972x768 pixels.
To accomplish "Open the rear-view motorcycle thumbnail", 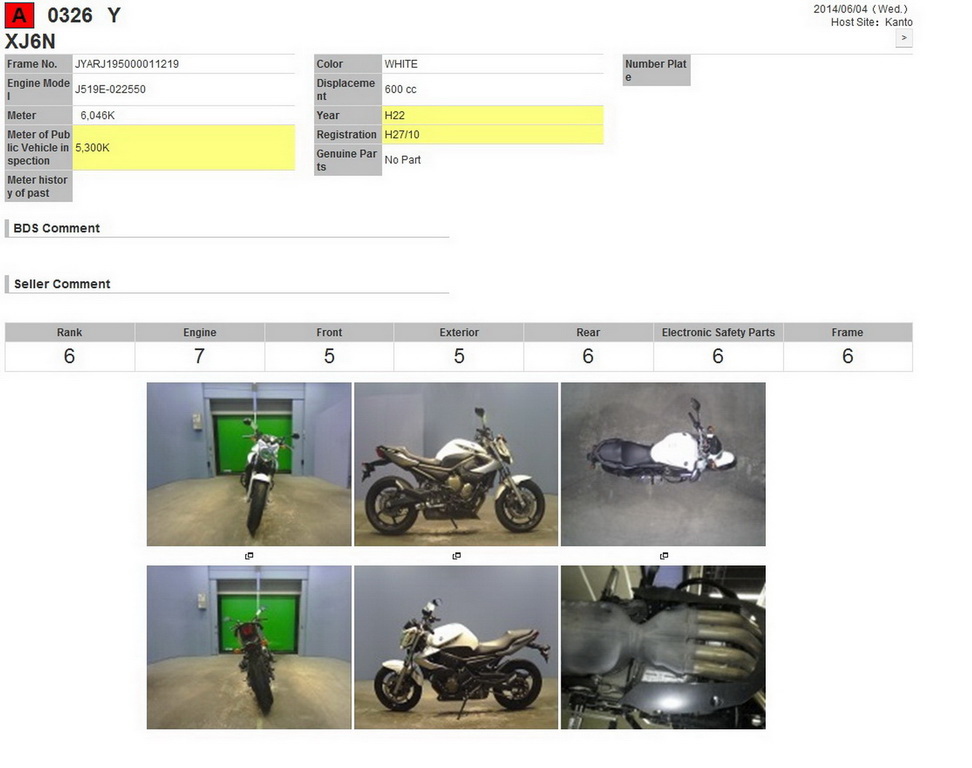I will [248, 647].
